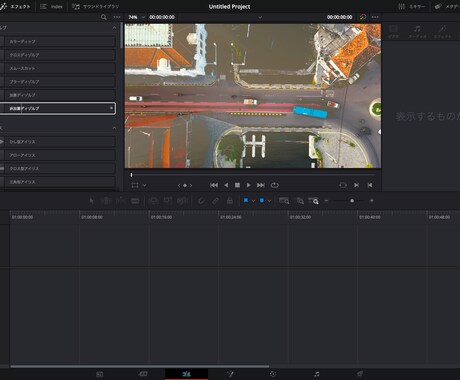Switch to ビデオ inspector tab
The image size is (460, 380).
click(393, 32)
